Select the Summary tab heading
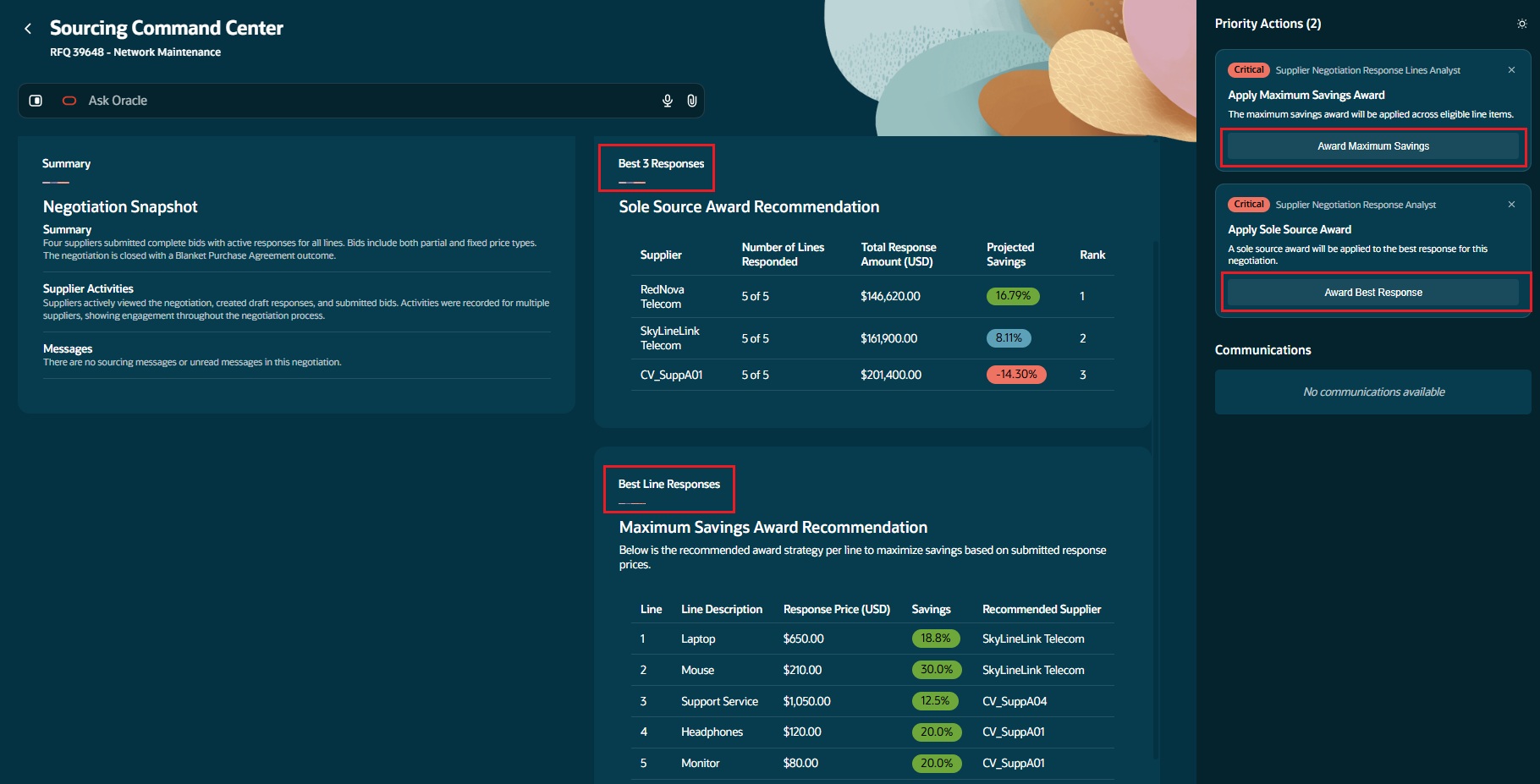Image resolution: width=1540 pixels, height=784 pixels. pos(66,164)
